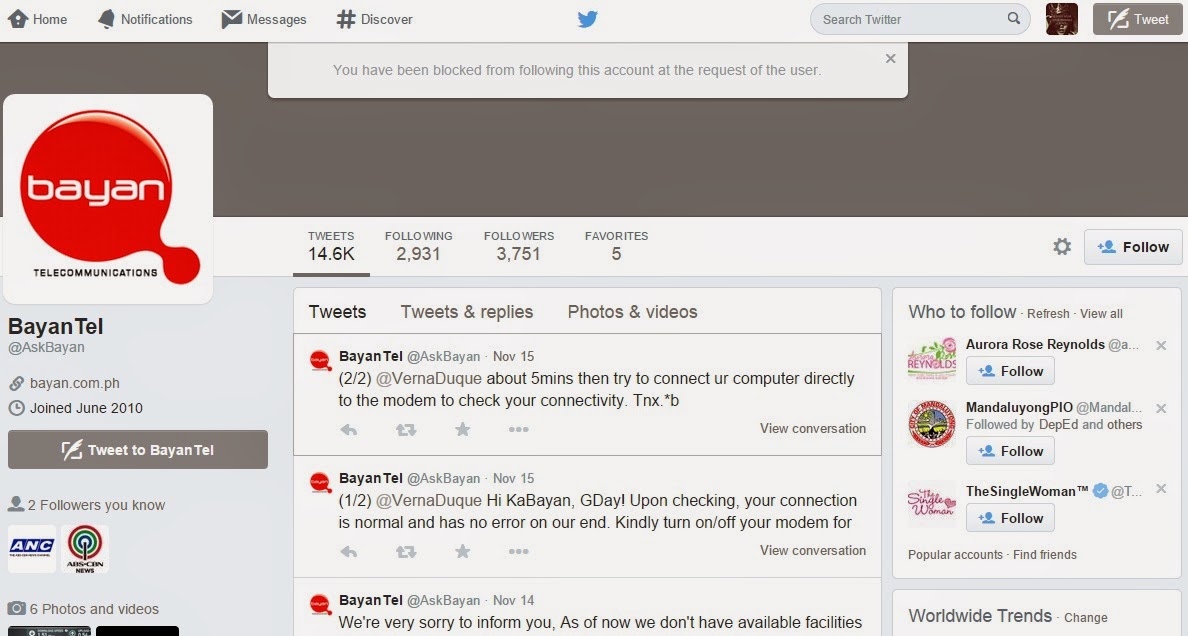Open the TheSingleWoman avatar
Viewport: 1188px width, 636px height.
[932, 504]
